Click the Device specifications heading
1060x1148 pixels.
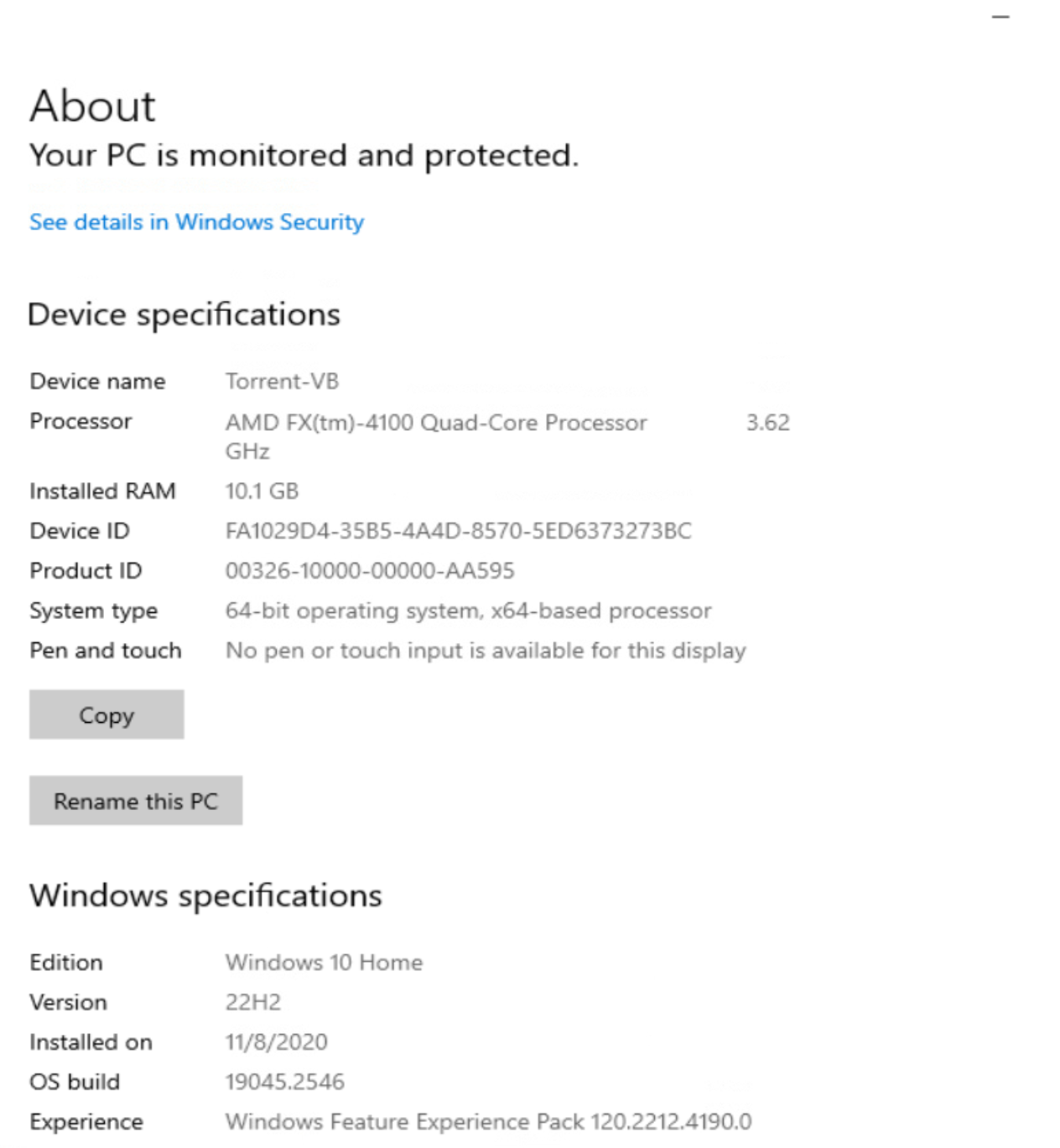coord(184,315)
